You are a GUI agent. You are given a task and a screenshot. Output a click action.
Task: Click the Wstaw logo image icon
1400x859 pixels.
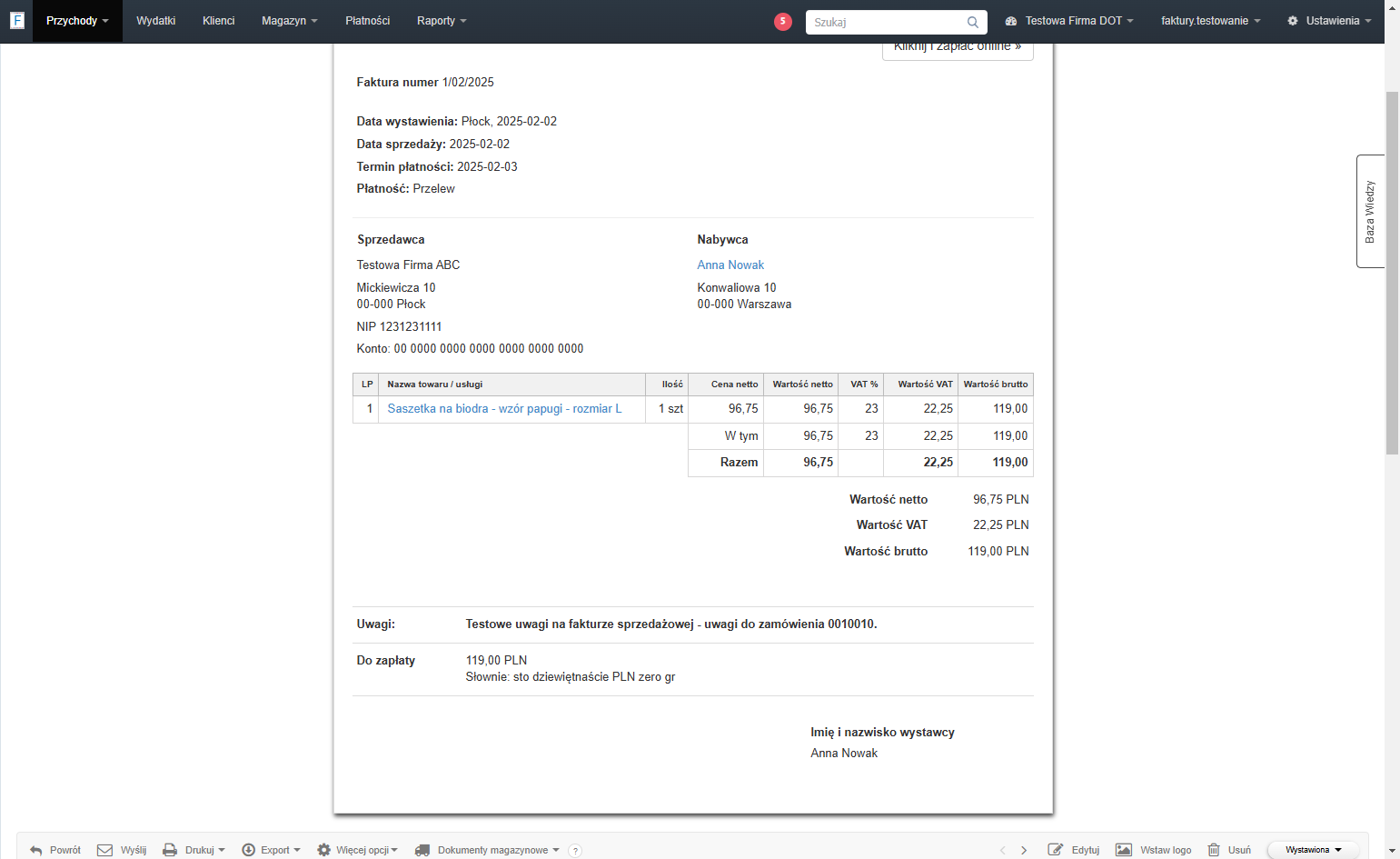click(x=1124, y=850)
